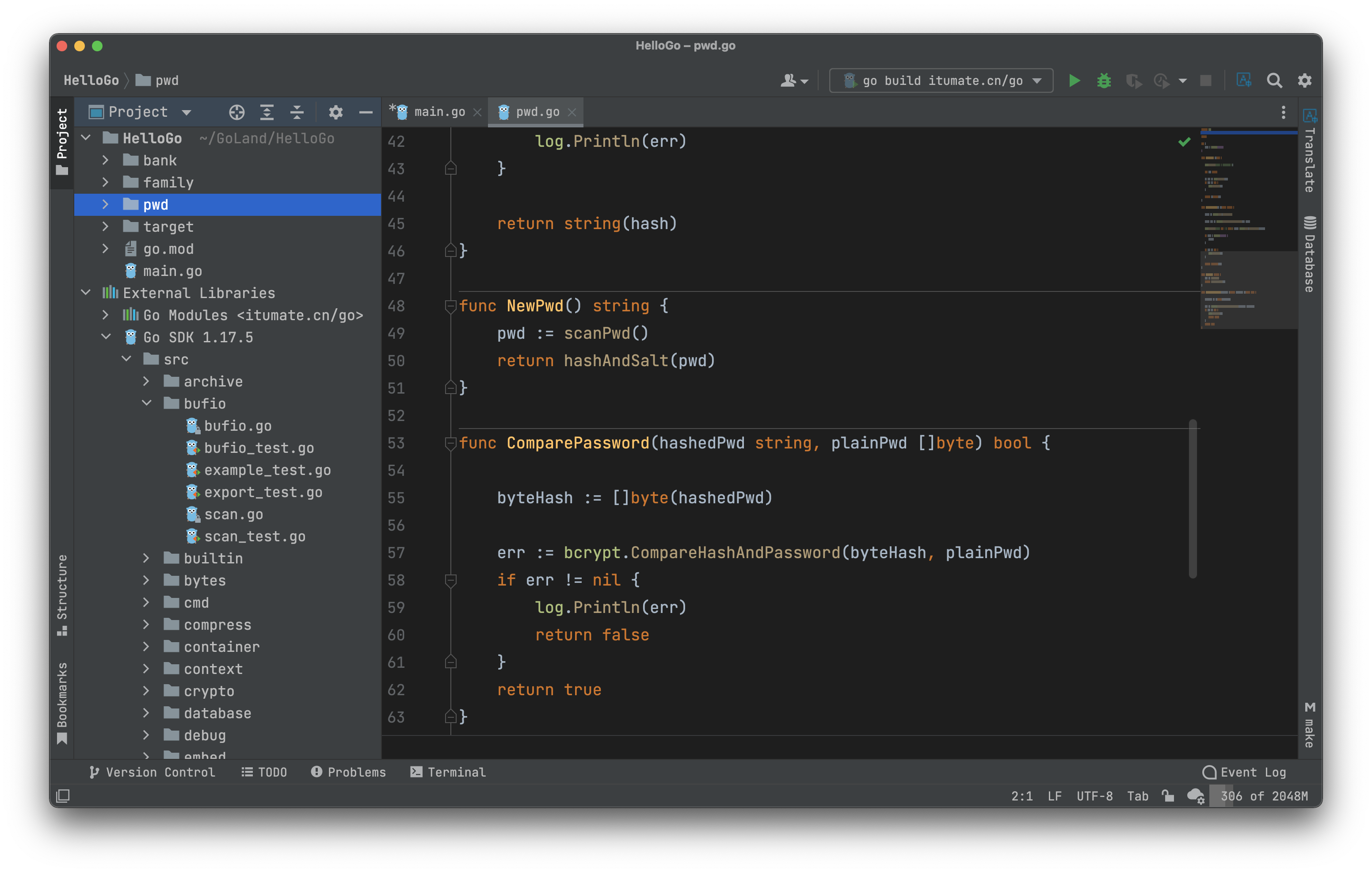Open the Structure tool window
The height and width of the screenshot is (873, 1372).
(61, 595)
